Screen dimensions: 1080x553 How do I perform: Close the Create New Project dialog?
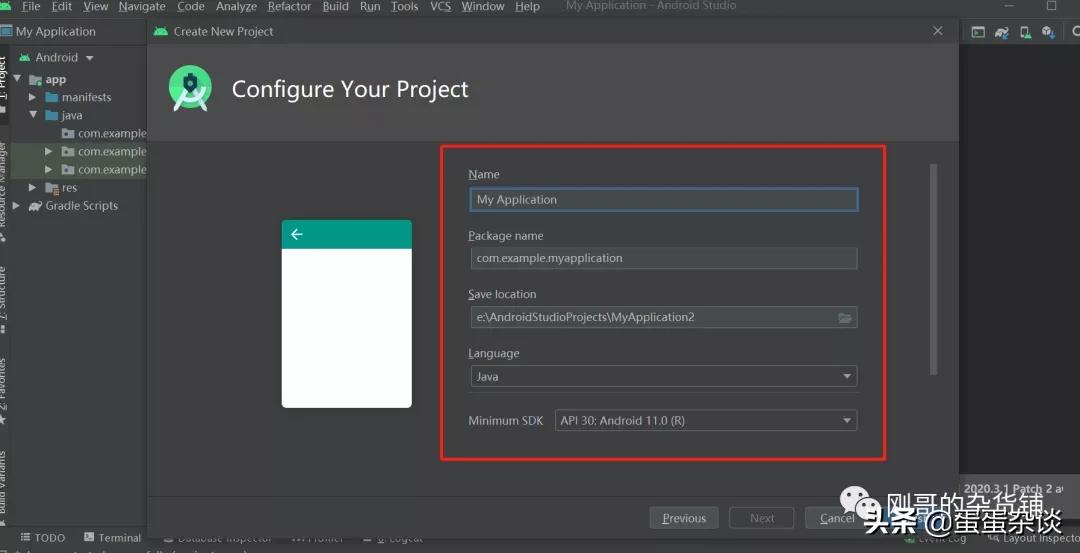(x=937, y=31)
